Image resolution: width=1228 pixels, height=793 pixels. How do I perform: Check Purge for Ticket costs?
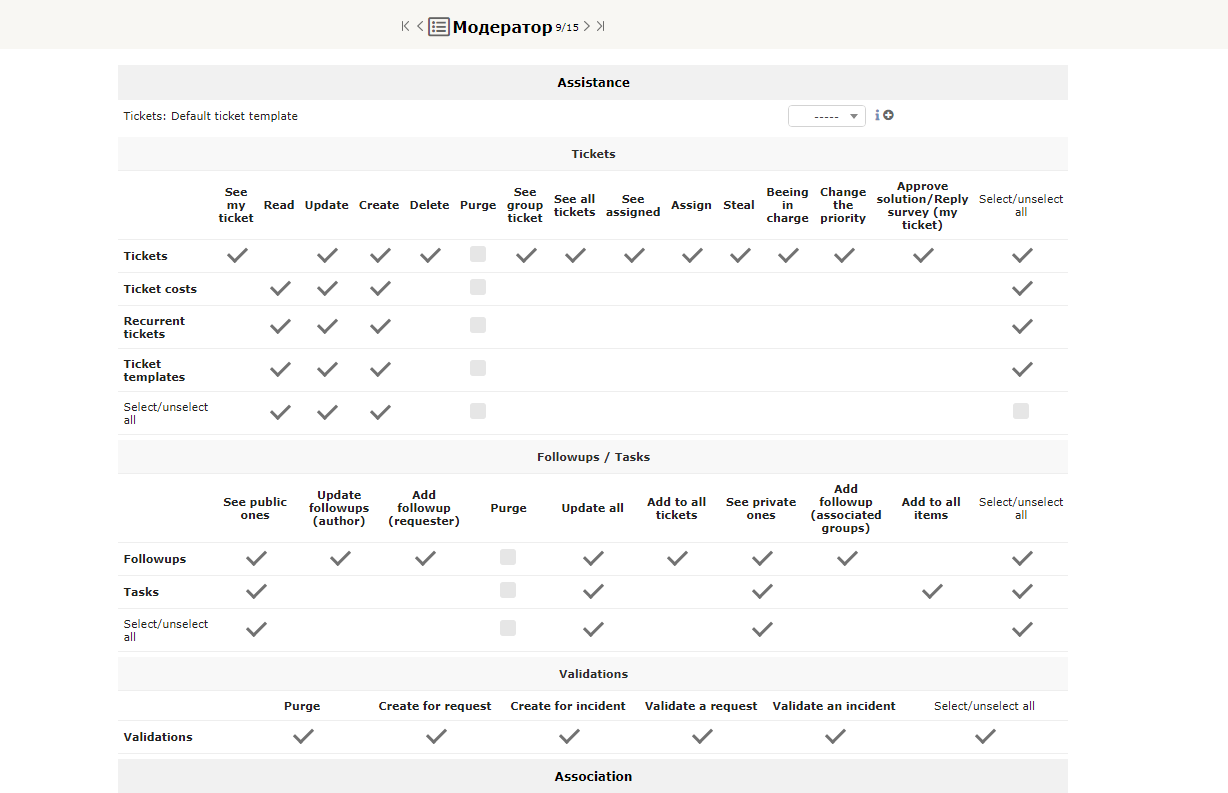point(477,287)
